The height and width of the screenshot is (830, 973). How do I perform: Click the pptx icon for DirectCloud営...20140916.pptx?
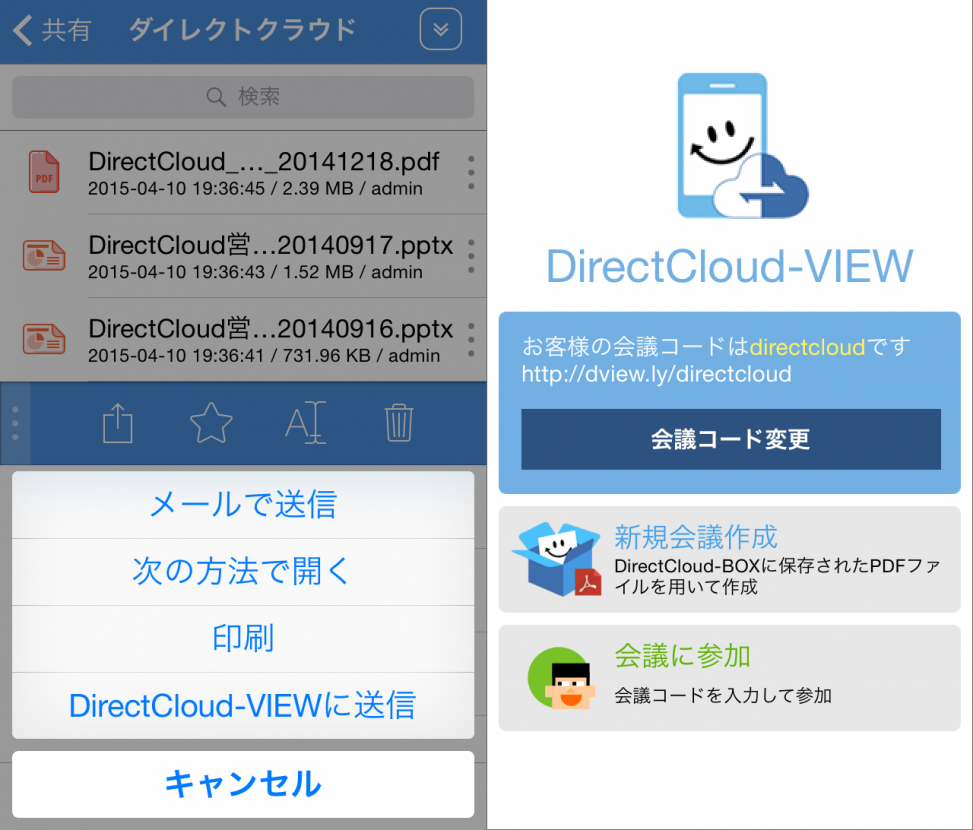click(x=44, y=339)
